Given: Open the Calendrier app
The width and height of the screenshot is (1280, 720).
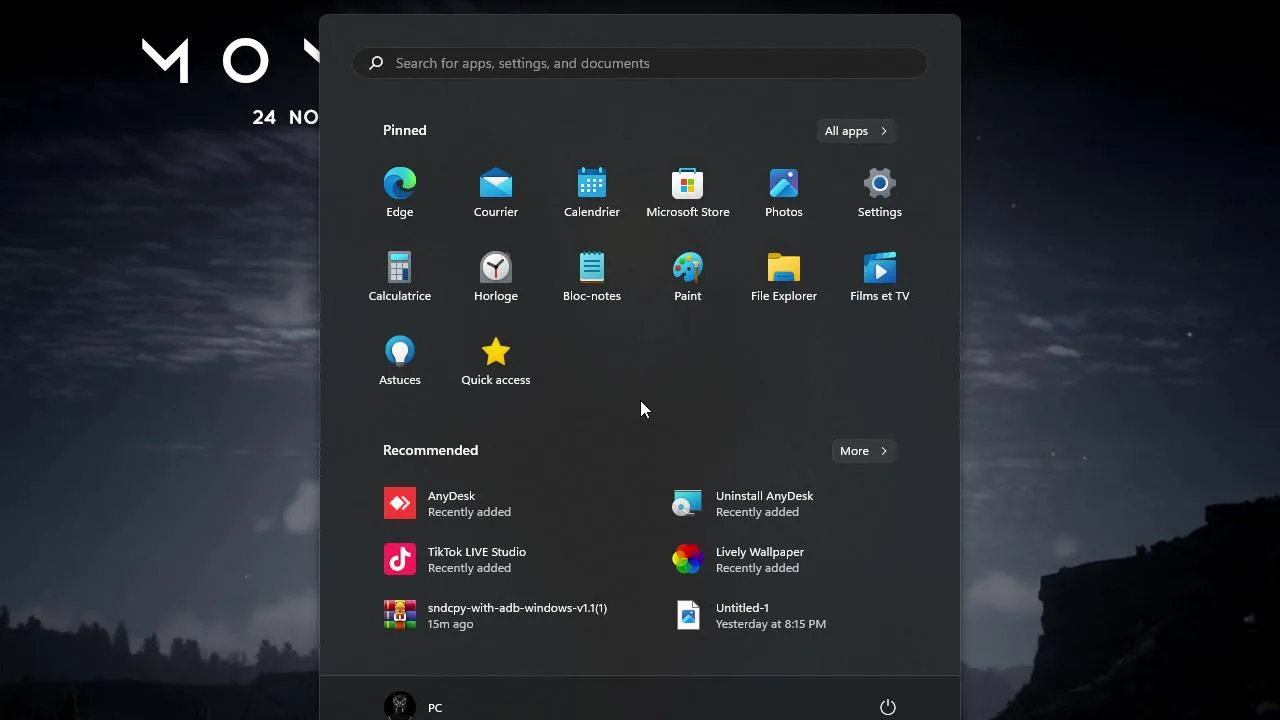Looking at the screenshot, I should pos(592,184).
